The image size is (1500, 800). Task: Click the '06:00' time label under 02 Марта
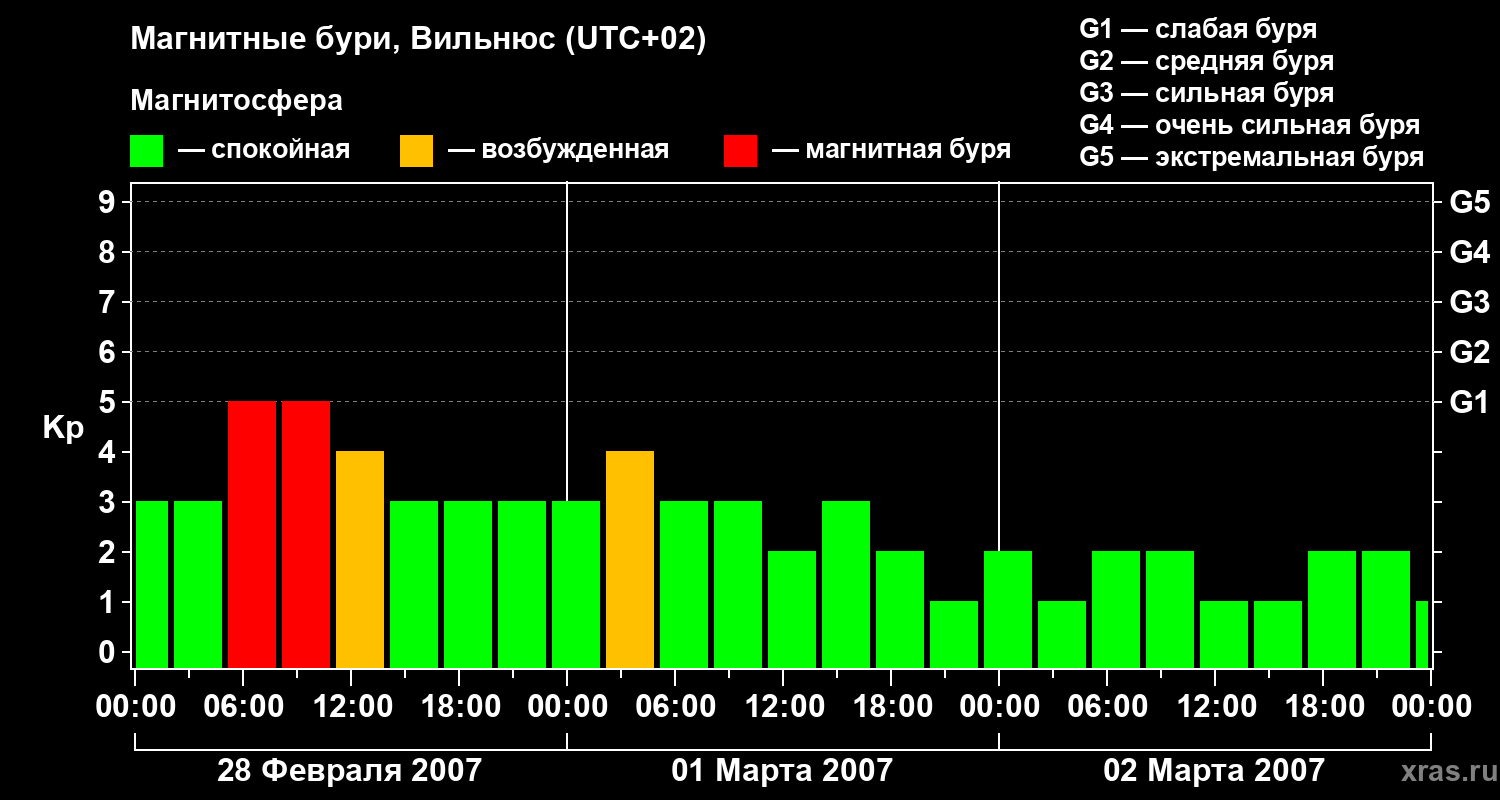click(x=1107, y=707)
